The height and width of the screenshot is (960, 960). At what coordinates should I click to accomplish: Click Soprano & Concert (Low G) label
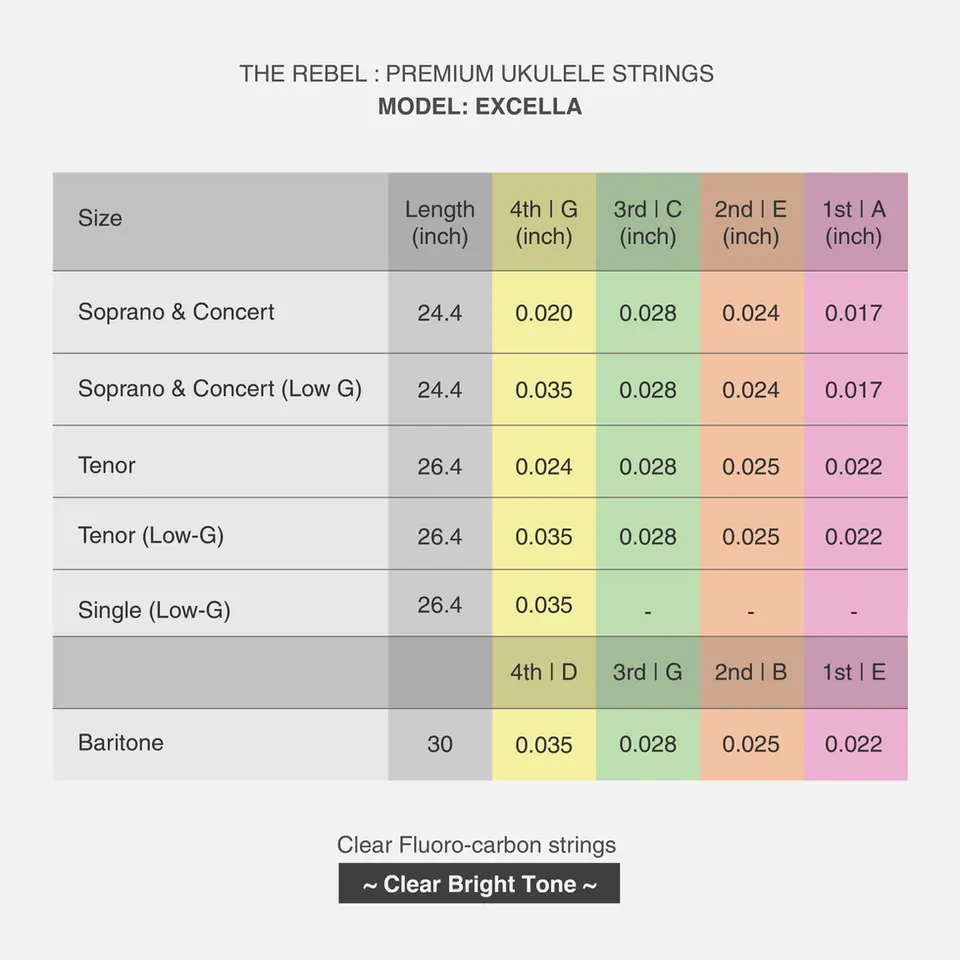pos(220,389)
